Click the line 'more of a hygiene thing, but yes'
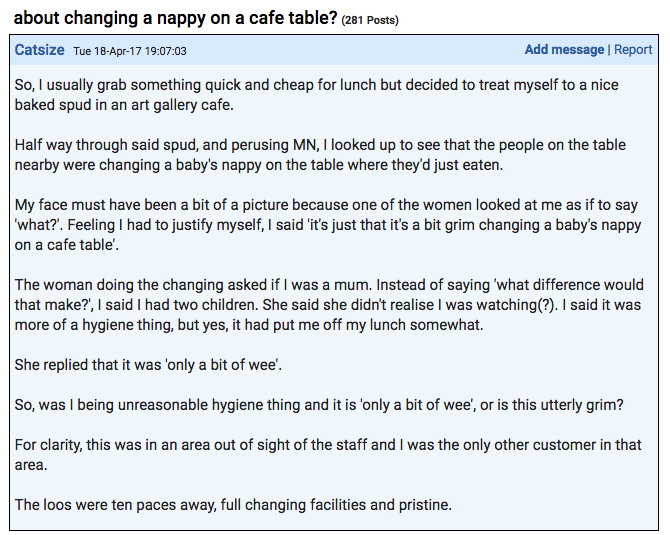670x535 pixels. click(249, 325)
